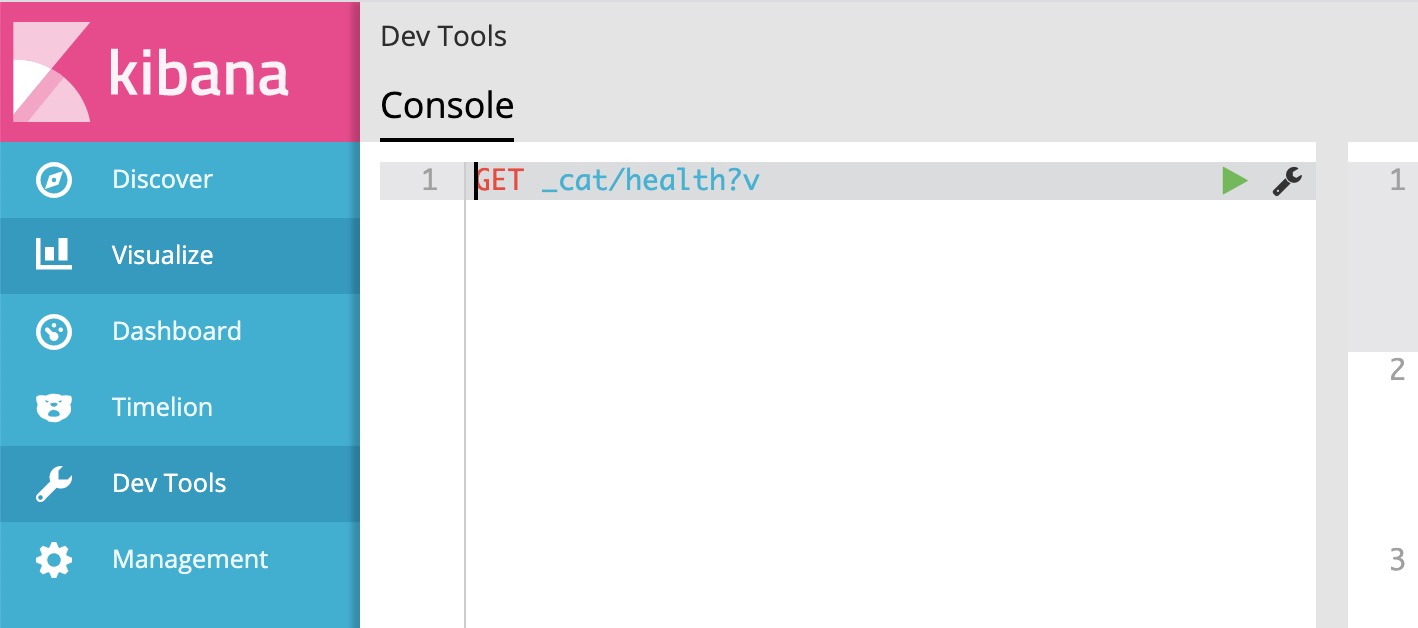The image size is (1418, 628).
Task: Click the Dashboard gauge icon
Action: tap(53, 332)
